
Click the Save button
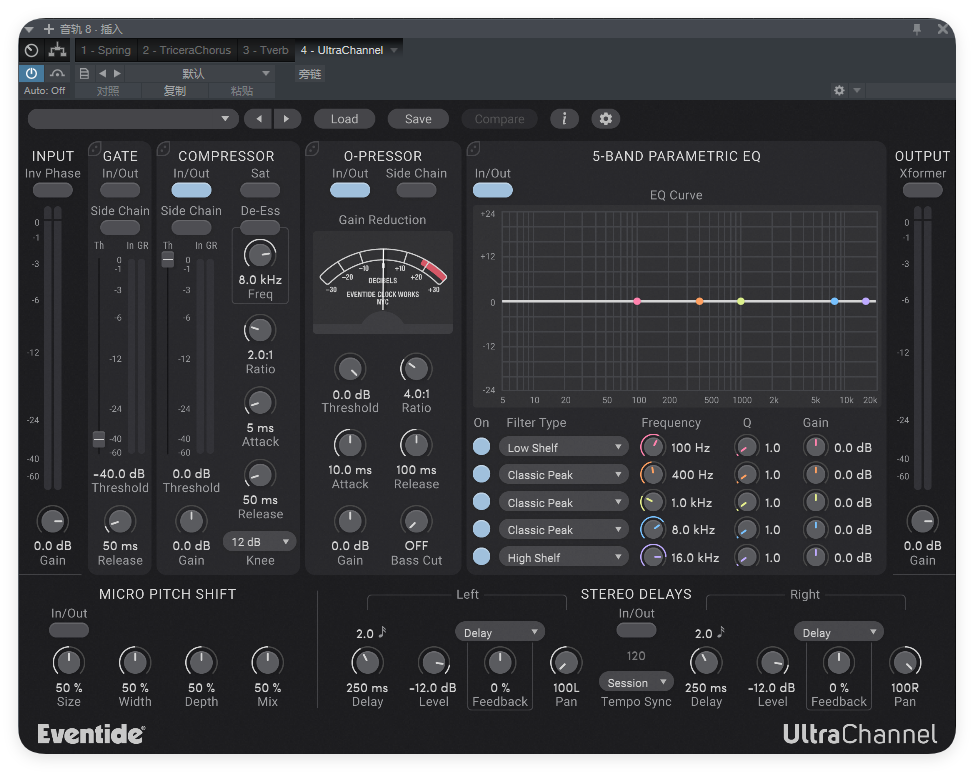coord(418,119)
